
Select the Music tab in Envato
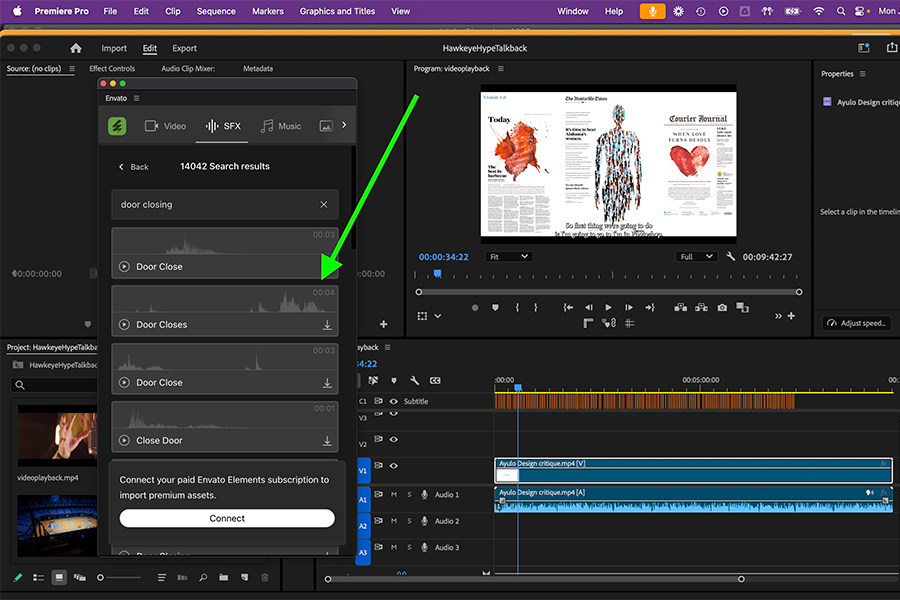tap(281, 126)
